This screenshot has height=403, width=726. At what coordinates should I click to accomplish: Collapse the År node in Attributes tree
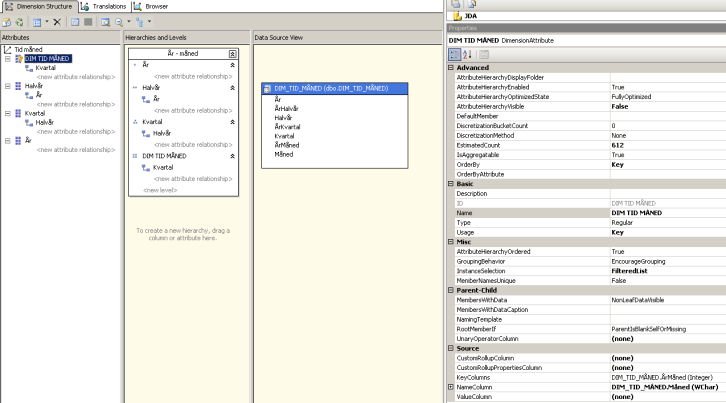(x=8, y=141)
